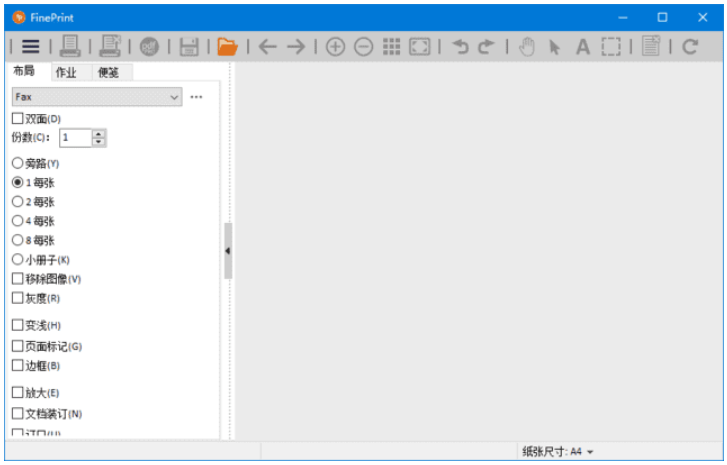Click the thumbnail grid view icon
This screenshot has height=465, width=727.
(391, 46)
